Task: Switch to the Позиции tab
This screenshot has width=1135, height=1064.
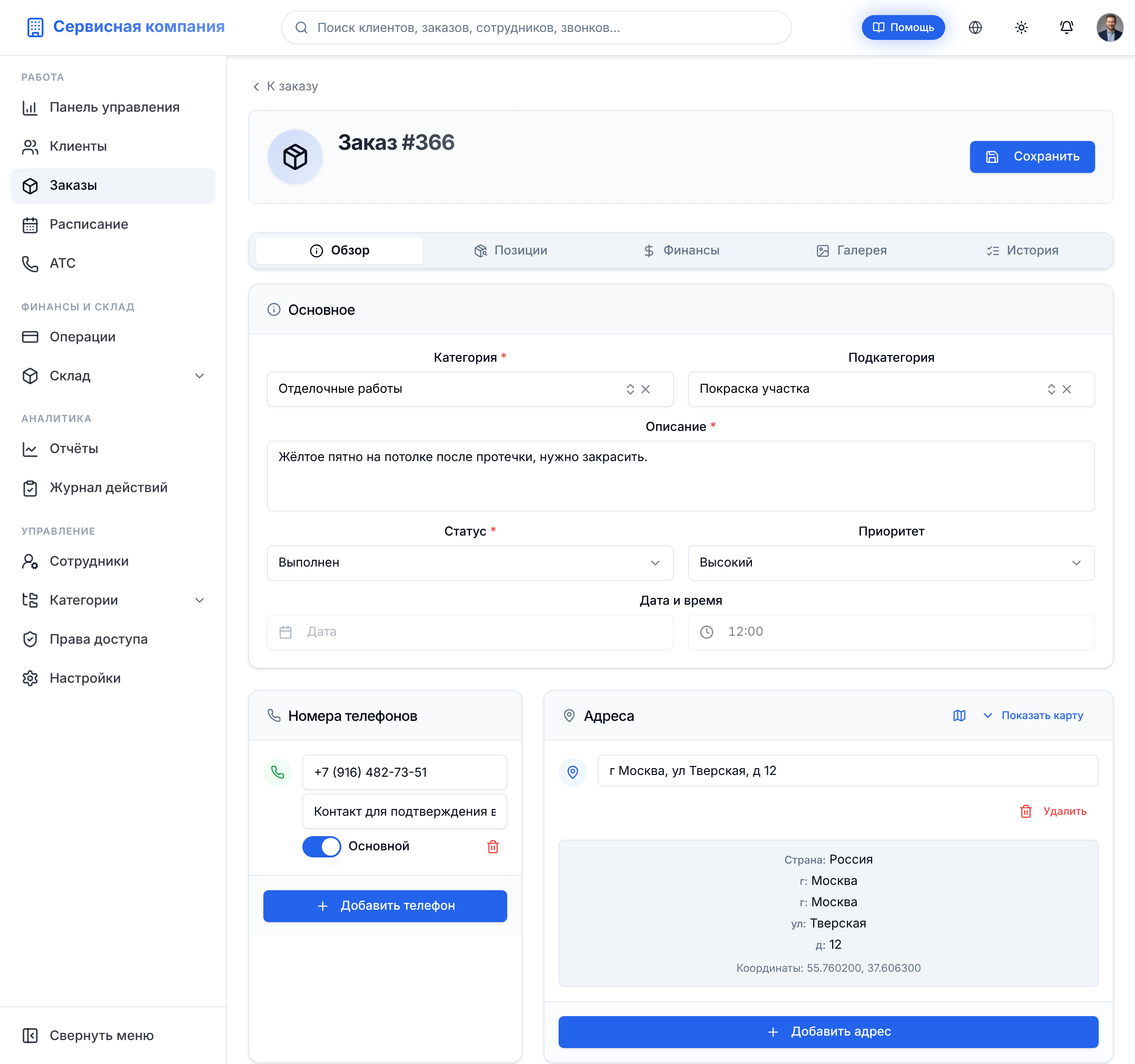Action: pyautogui.click(x=510, y=250)
